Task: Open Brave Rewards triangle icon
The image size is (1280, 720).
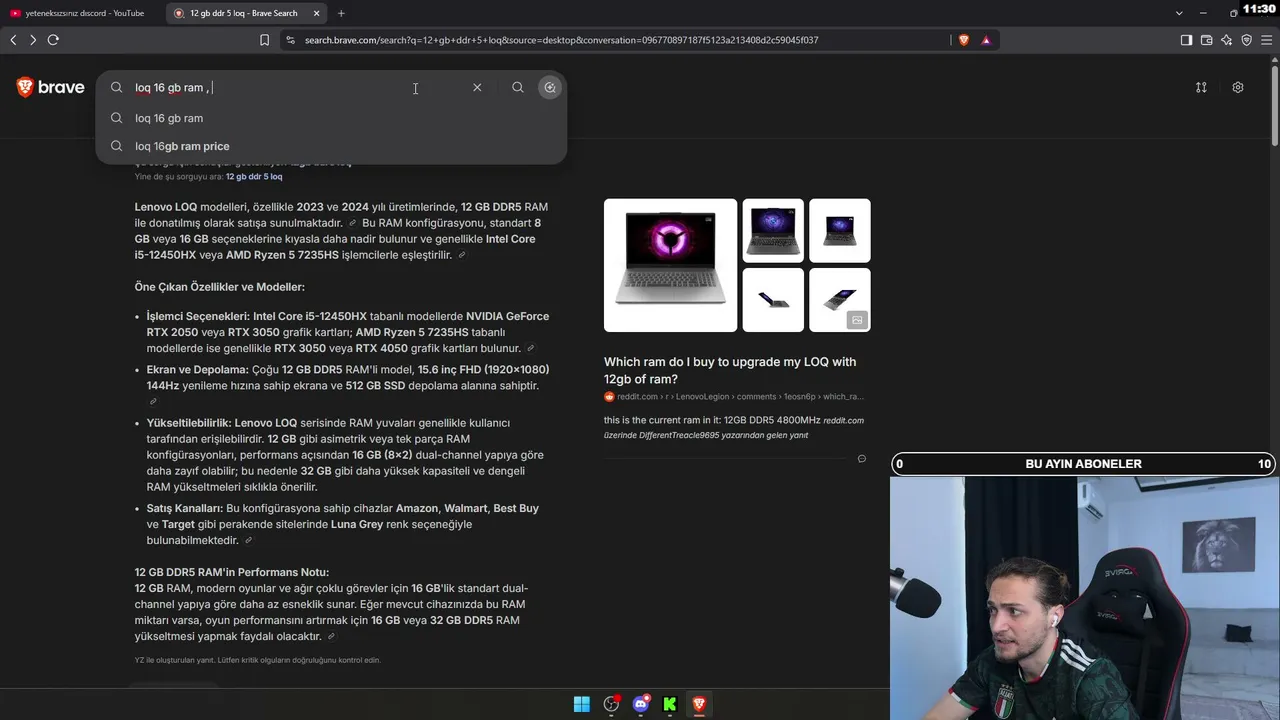Action: point(986,40)
